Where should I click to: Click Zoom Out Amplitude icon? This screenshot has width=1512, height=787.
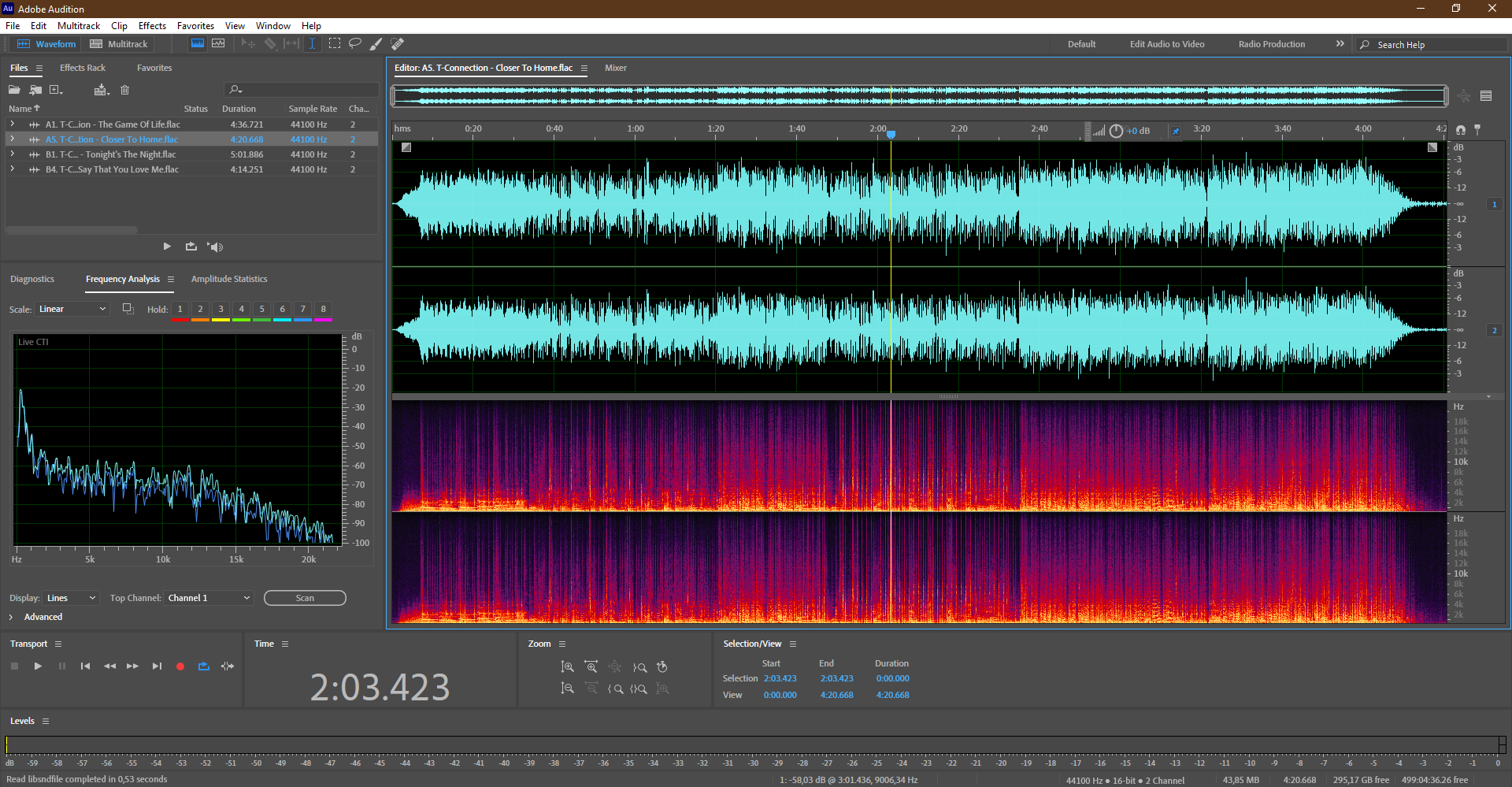tap(567, 689)
